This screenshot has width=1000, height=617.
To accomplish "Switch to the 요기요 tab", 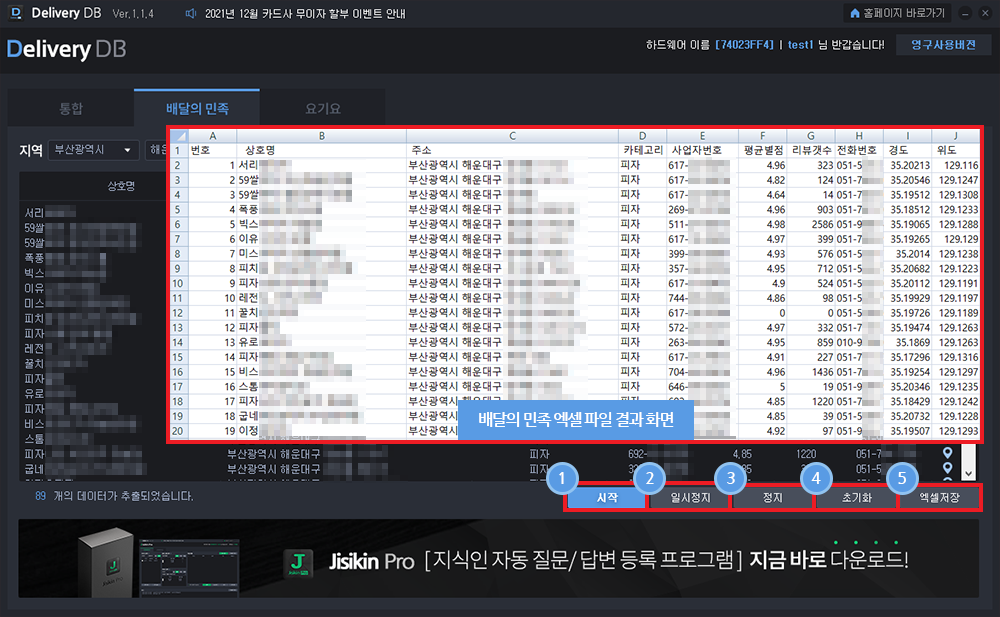I will (323, 108).
